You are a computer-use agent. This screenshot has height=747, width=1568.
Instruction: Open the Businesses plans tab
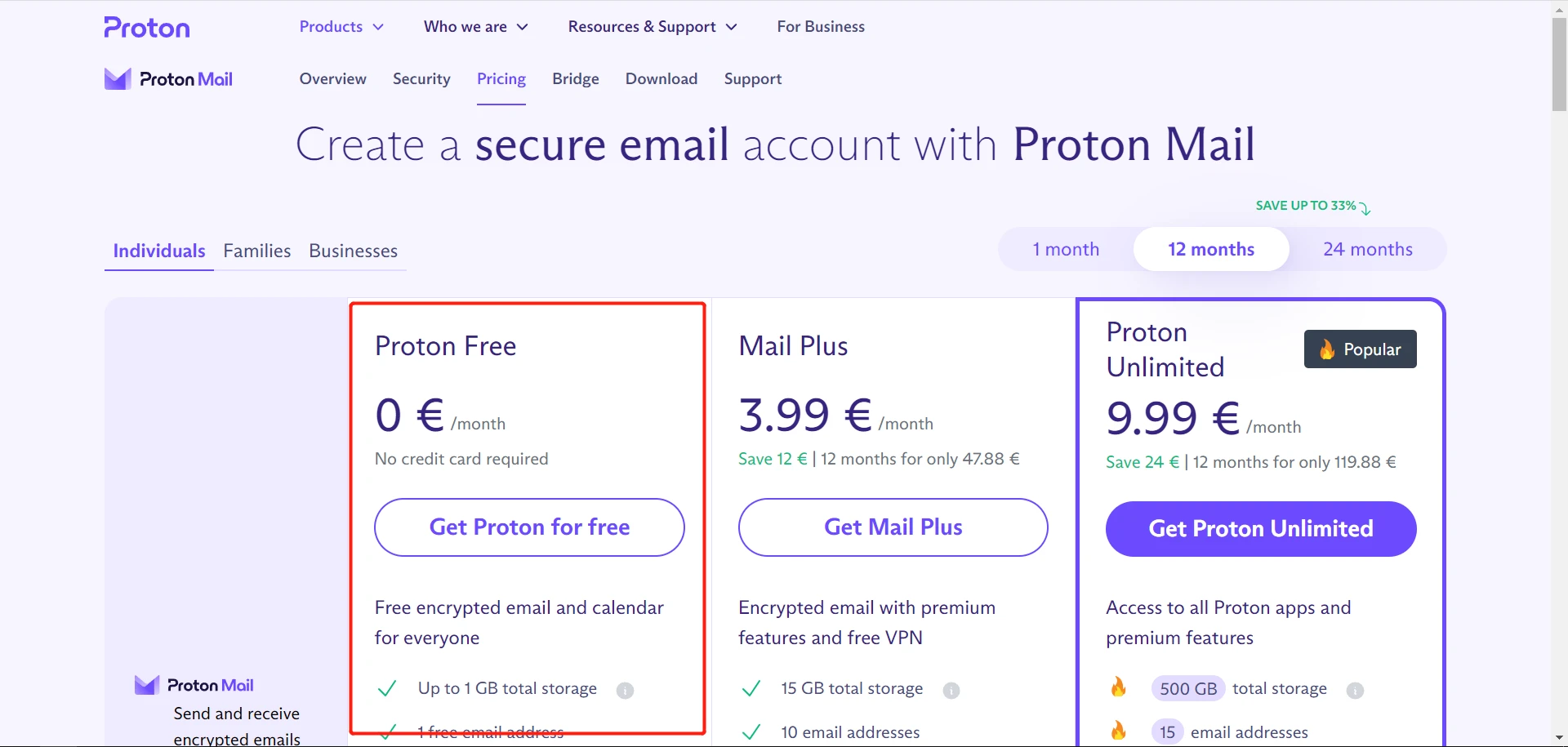coord(353,251)
